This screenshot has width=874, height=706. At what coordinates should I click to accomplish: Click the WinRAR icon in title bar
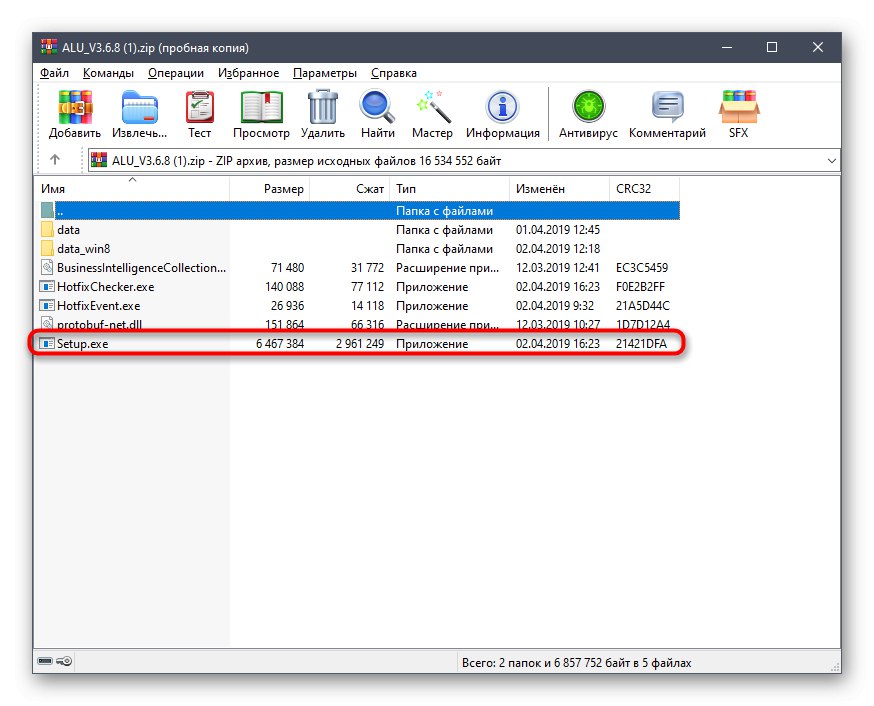click(x=48, y=47)
